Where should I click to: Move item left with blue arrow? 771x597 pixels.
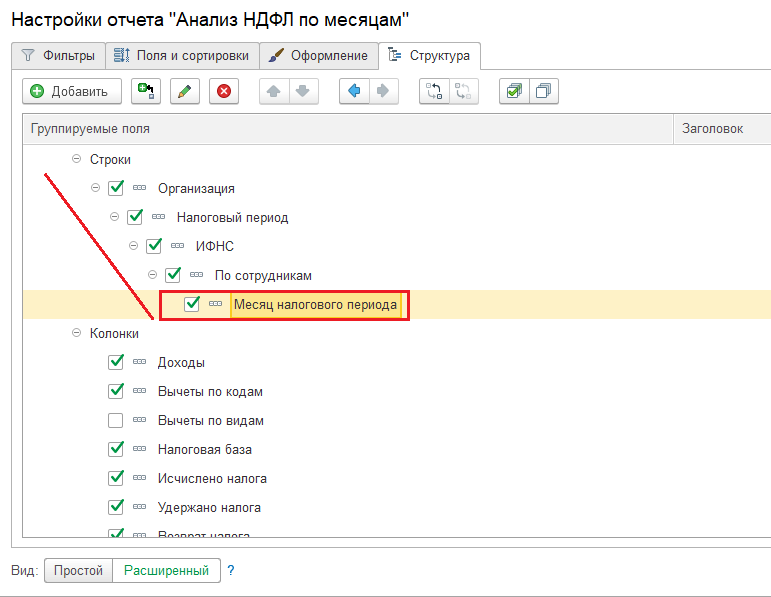pyautogui.click(x=353, y=91)
